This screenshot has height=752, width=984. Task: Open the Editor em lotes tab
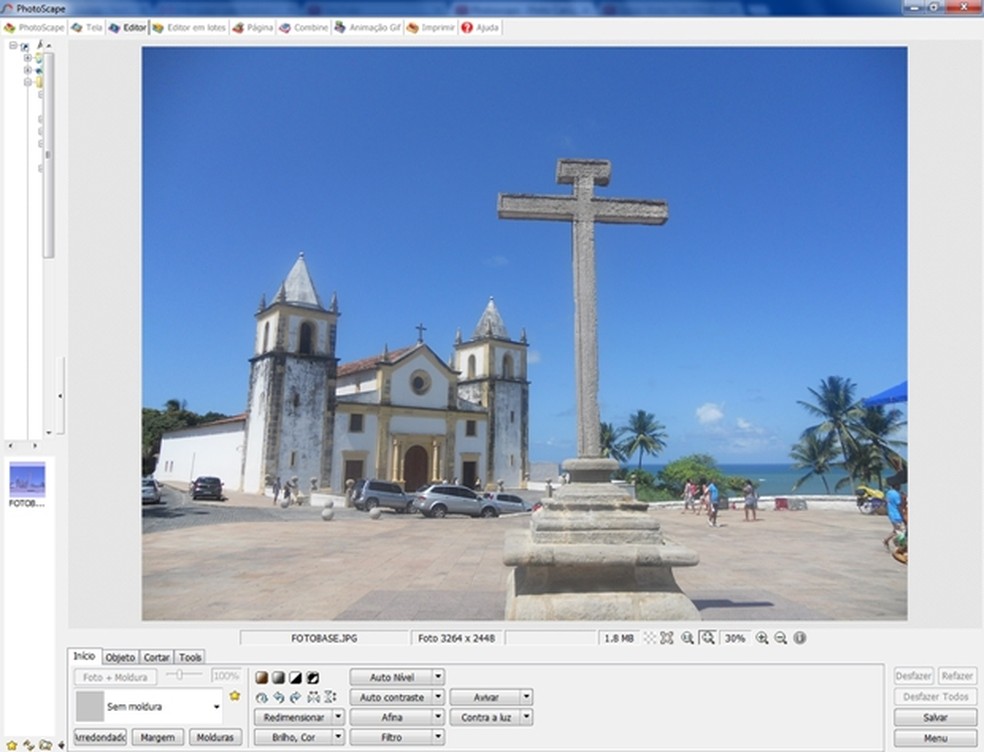coord(190,28)
